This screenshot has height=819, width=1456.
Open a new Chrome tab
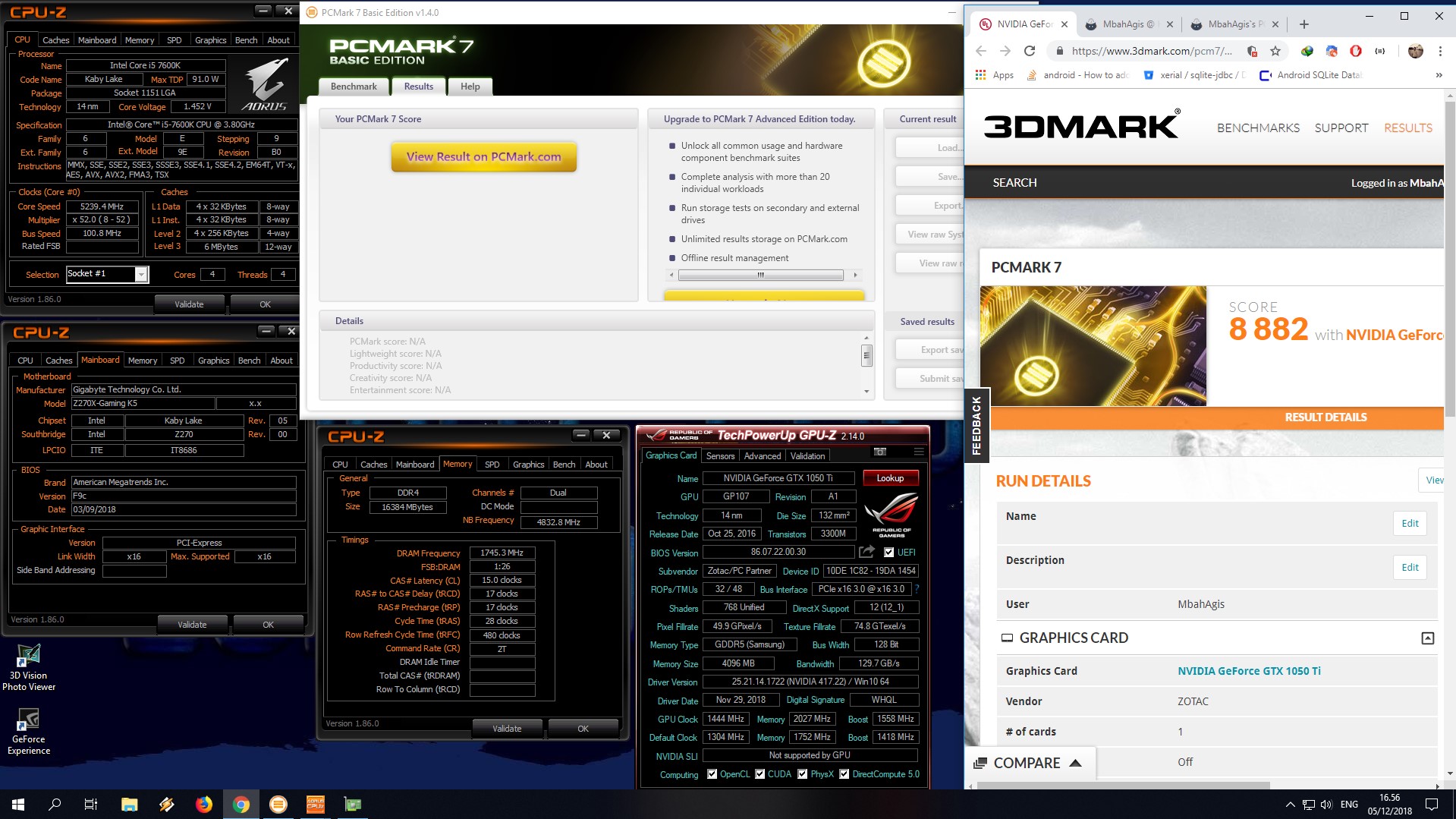1303,24
